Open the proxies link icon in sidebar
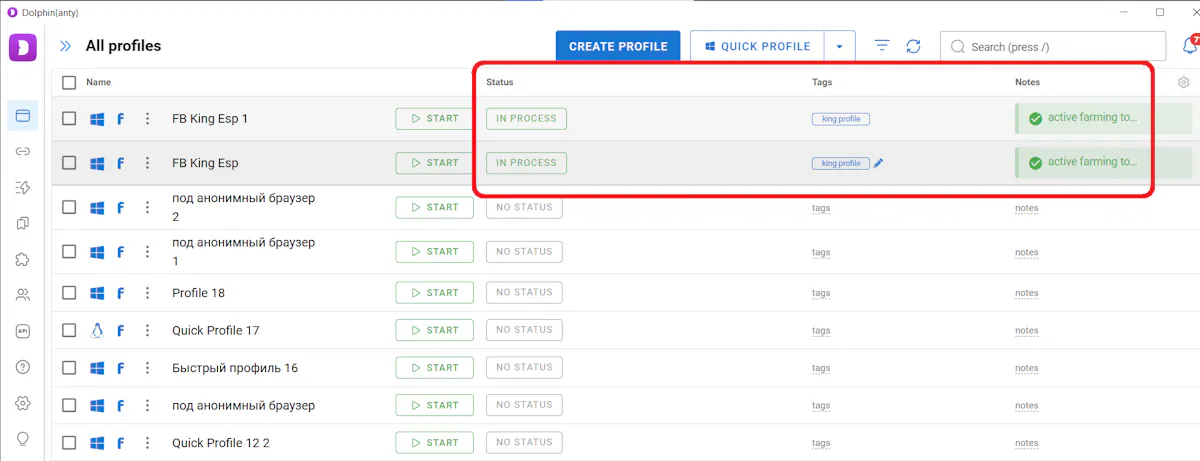 click(x=22, y=151)
